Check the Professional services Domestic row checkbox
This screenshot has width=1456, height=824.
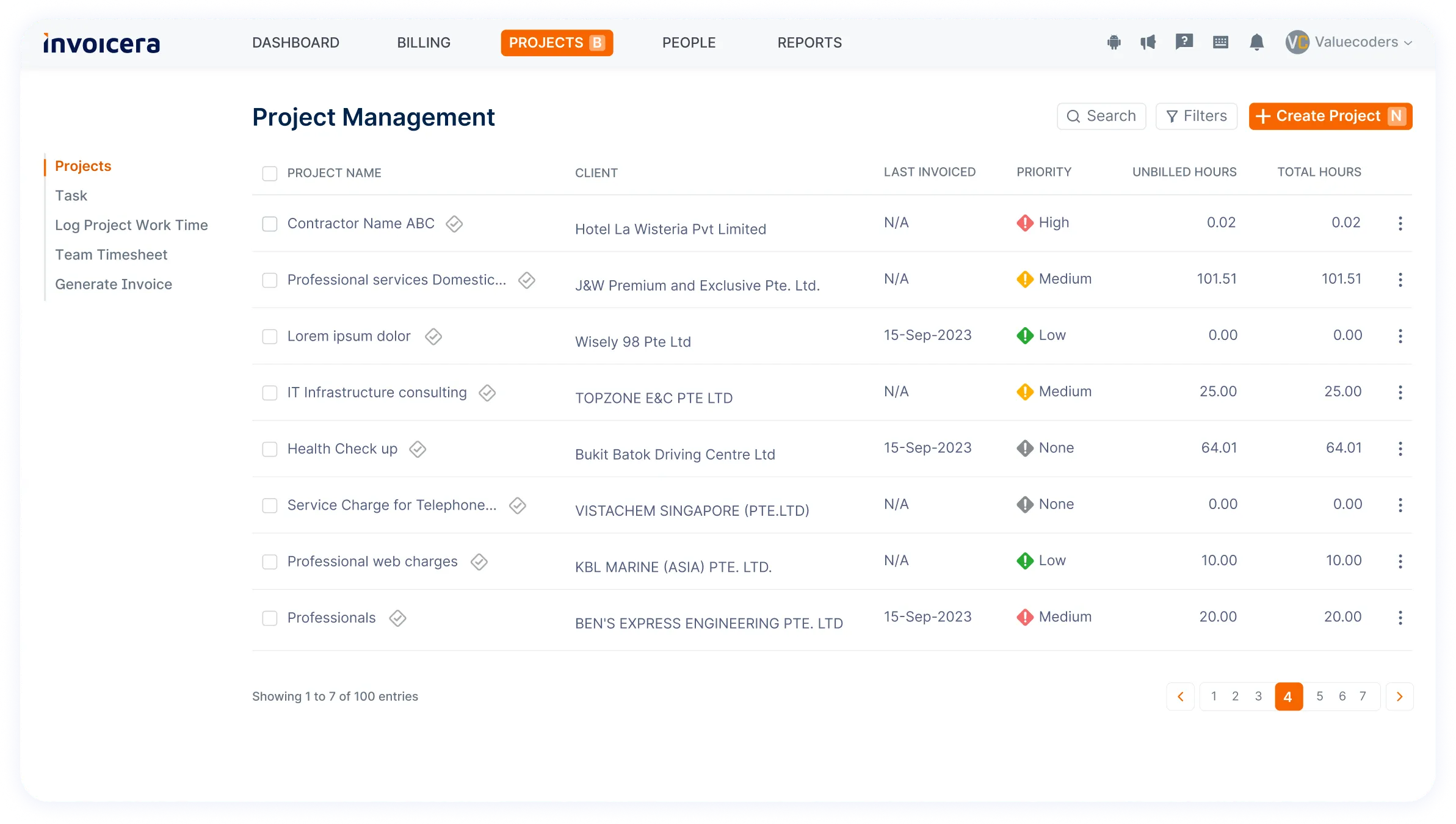(x=270, y=280)
